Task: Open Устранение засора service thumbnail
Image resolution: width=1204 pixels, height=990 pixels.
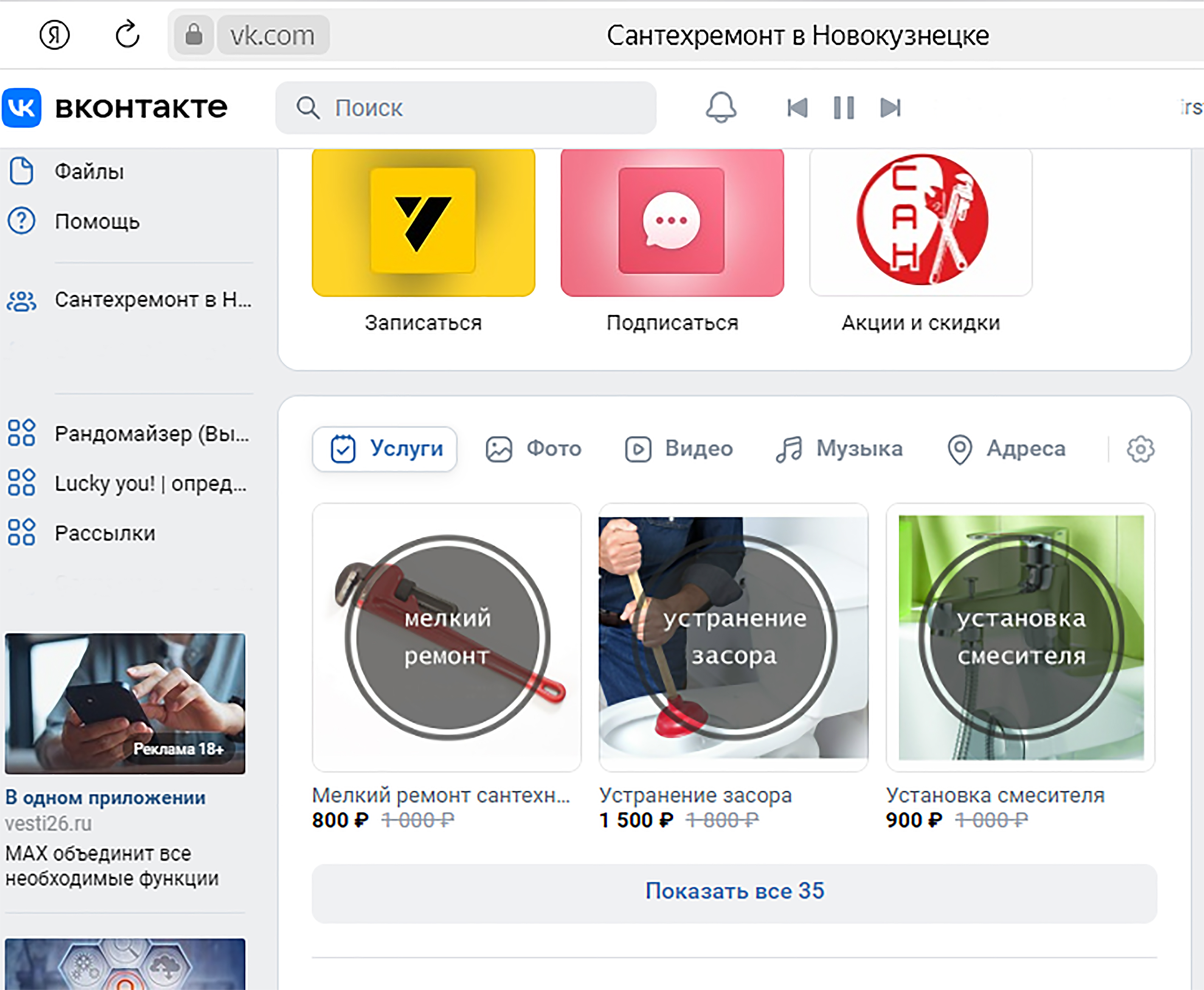Action: tap(733, 637)
